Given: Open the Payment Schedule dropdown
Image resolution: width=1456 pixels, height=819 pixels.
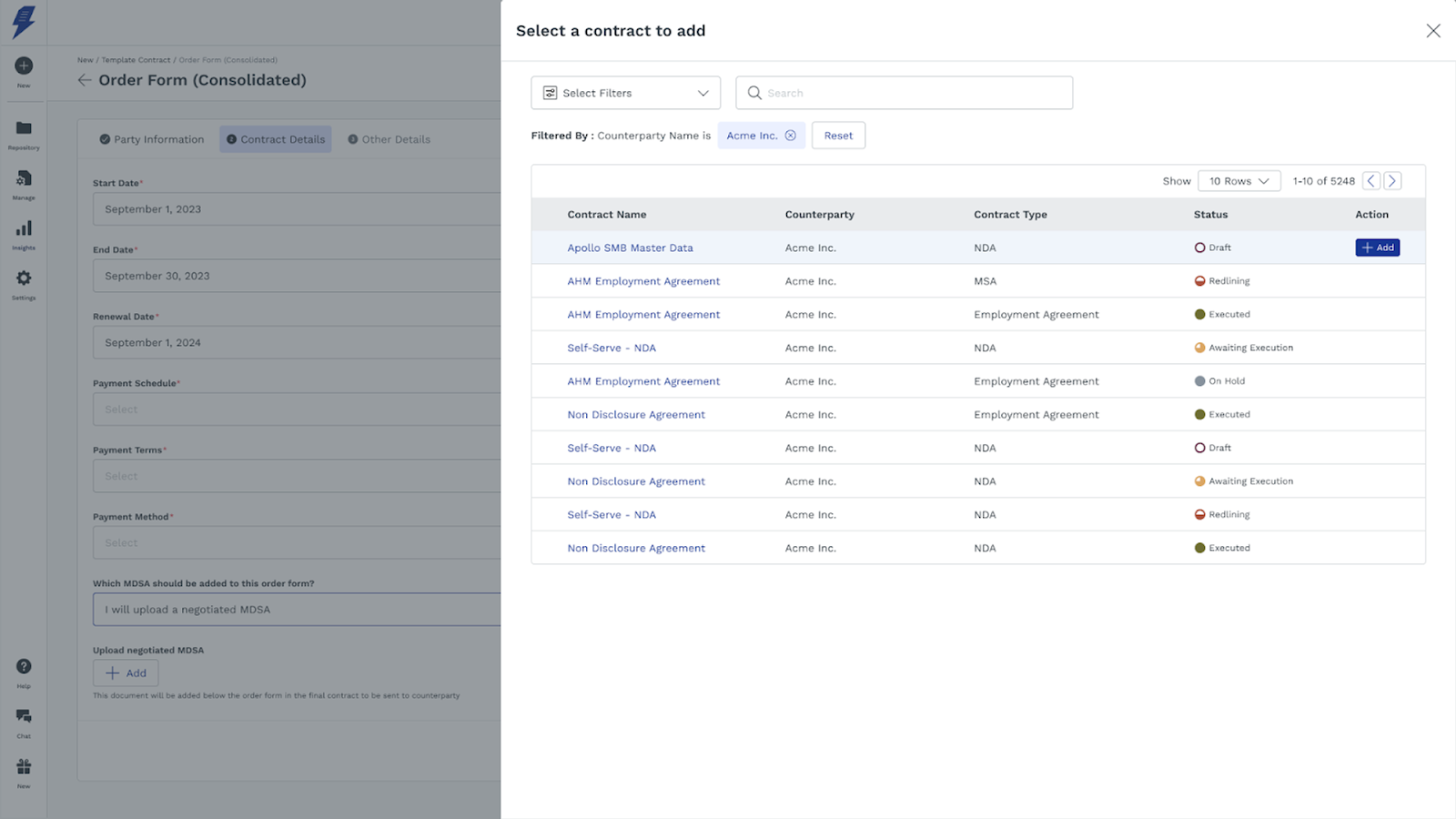Looking at the screenshot, I should (x=296, y=409).
